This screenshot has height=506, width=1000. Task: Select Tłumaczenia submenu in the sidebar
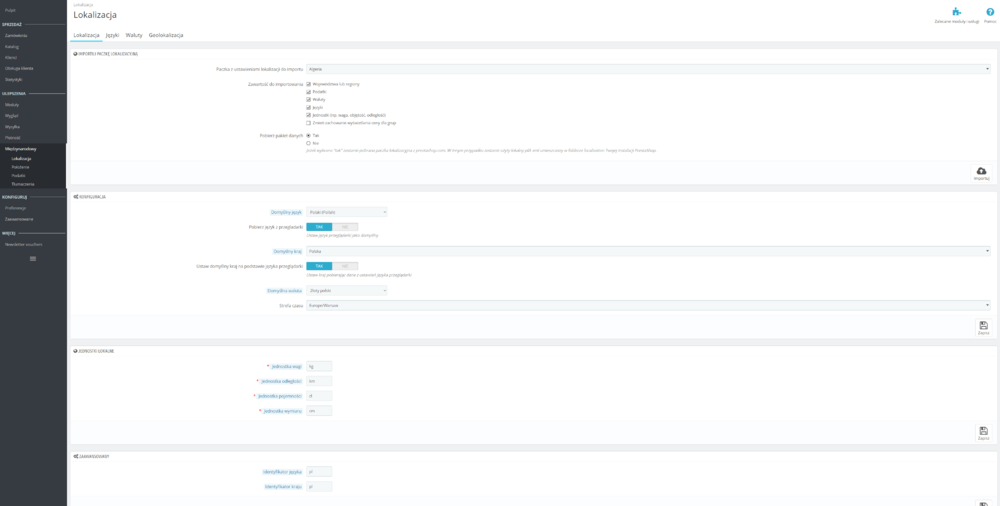[22, 183]
